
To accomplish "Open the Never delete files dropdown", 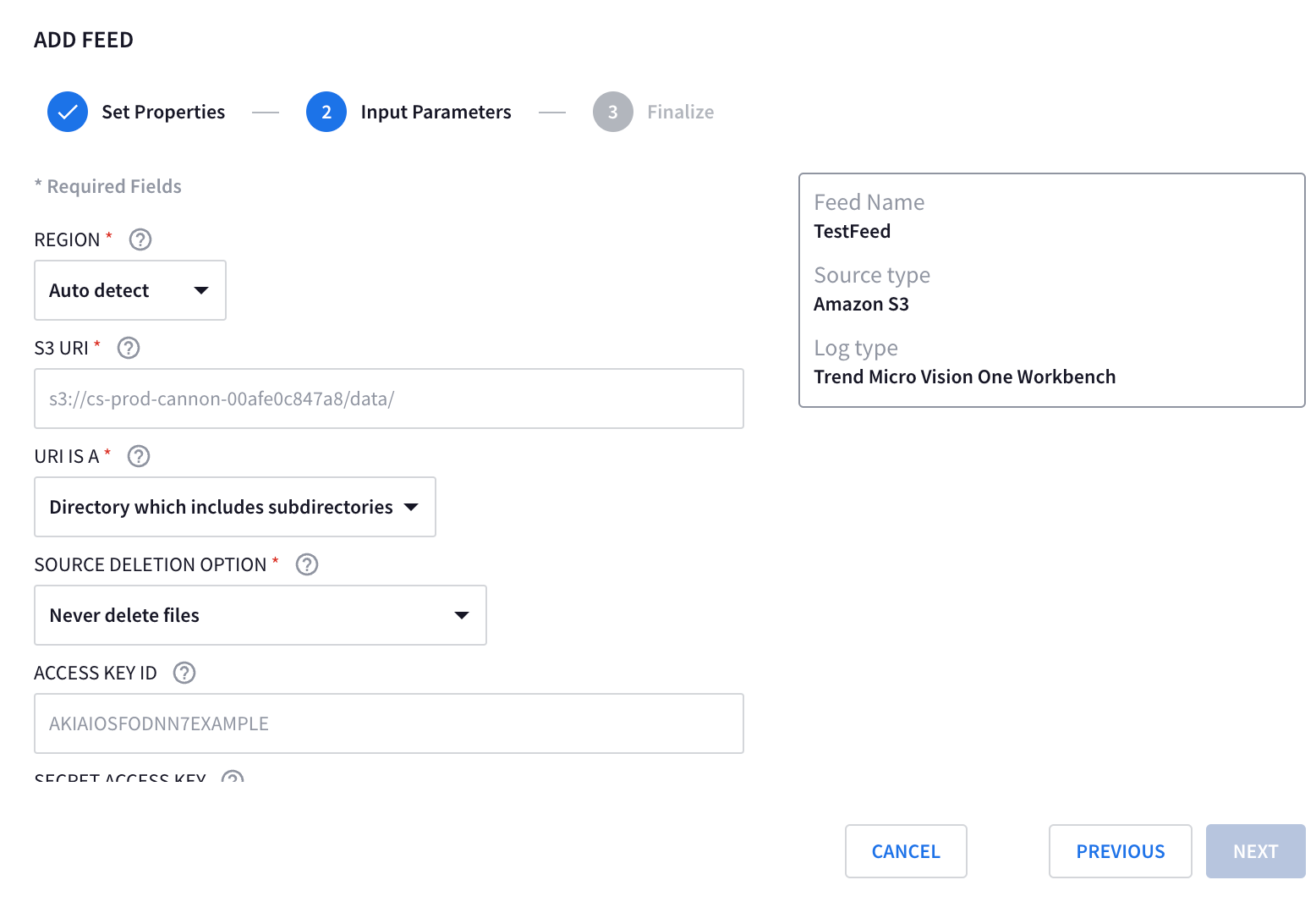I will pyautogui.click(x=260, y=615).
